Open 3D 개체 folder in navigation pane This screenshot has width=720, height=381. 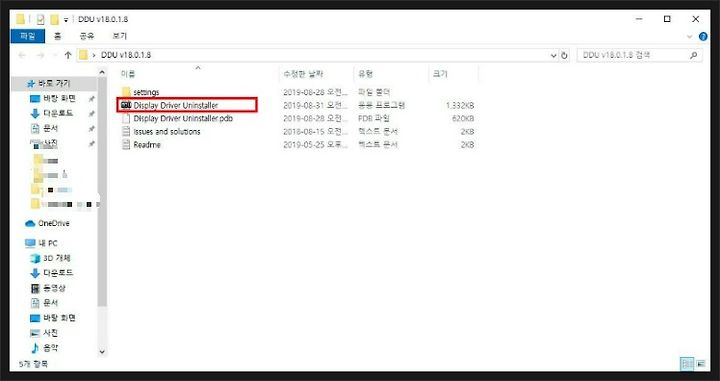pyautogui.click(x=51, y=258)
